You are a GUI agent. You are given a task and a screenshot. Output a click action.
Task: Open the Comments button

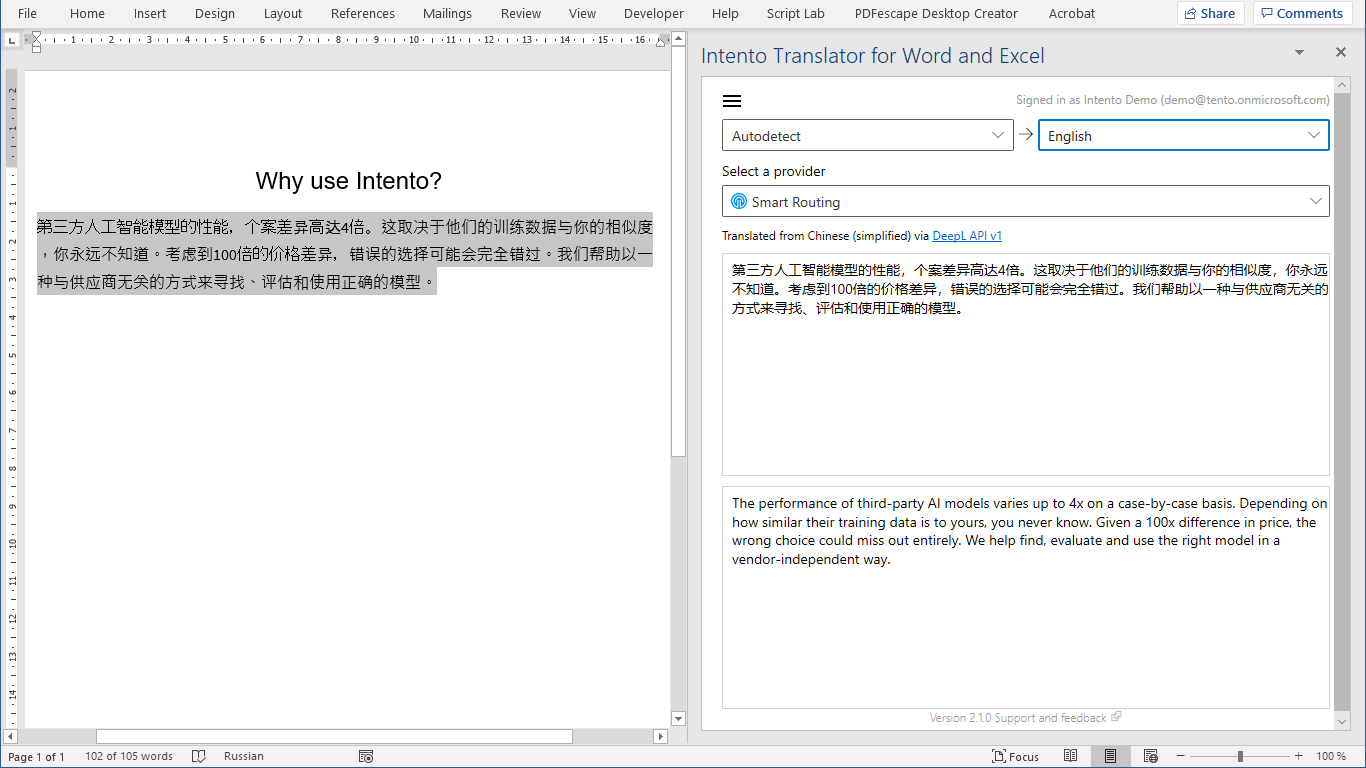pos(1301,13)
